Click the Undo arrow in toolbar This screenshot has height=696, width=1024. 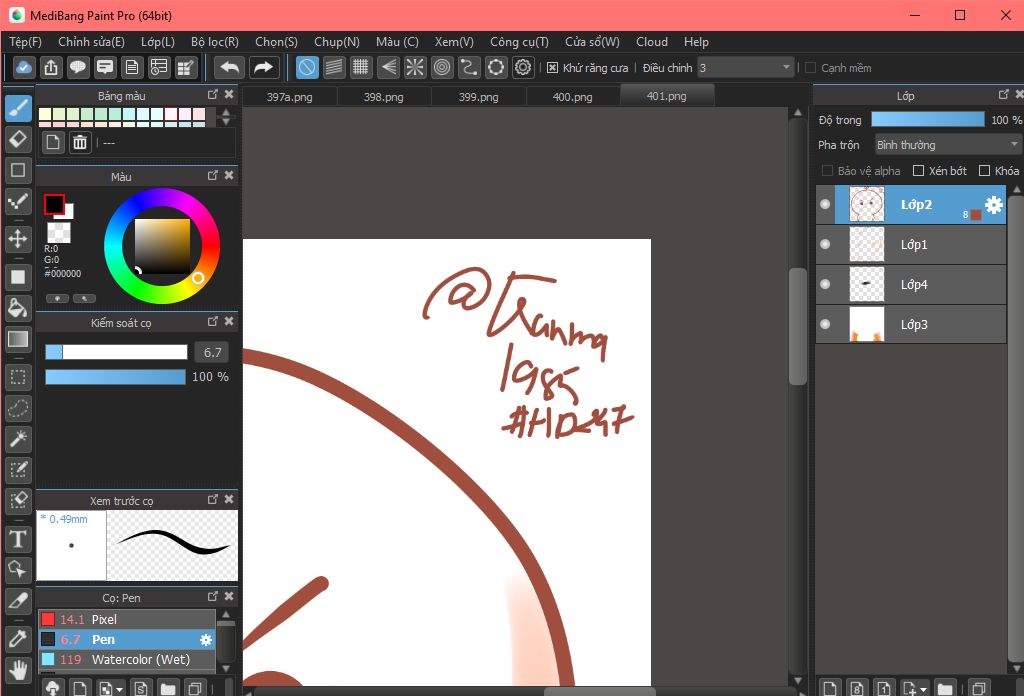(230, 68)
